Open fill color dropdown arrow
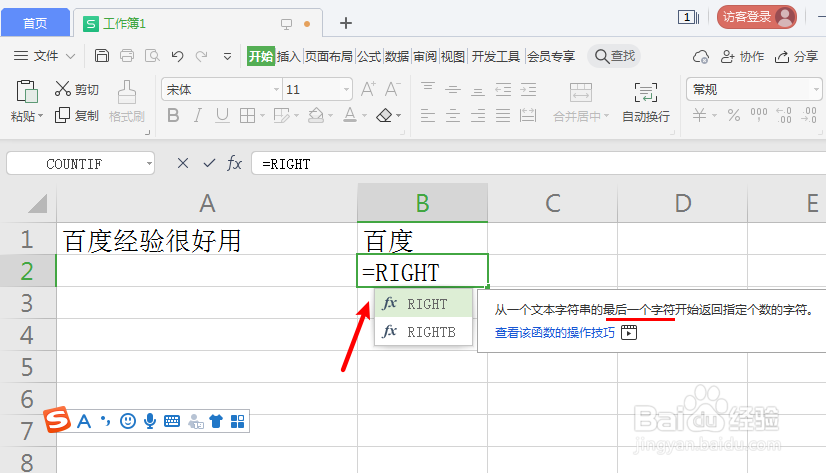The image size is (826, 473). tap(330, 115)
